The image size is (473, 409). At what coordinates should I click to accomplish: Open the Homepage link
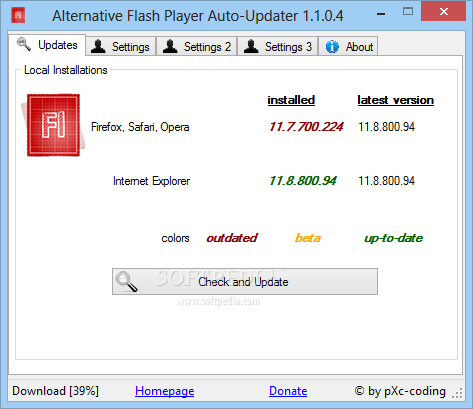165,391
